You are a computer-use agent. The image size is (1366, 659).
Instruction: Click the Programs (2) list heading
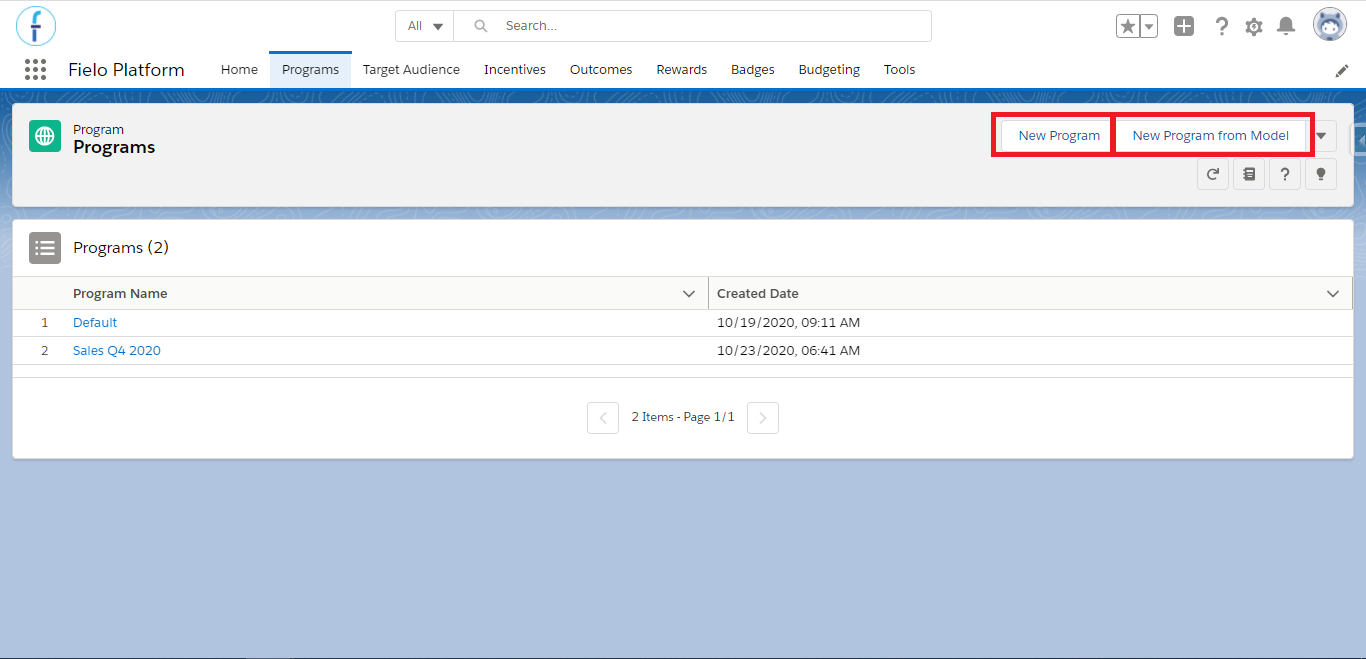[121, 248]
